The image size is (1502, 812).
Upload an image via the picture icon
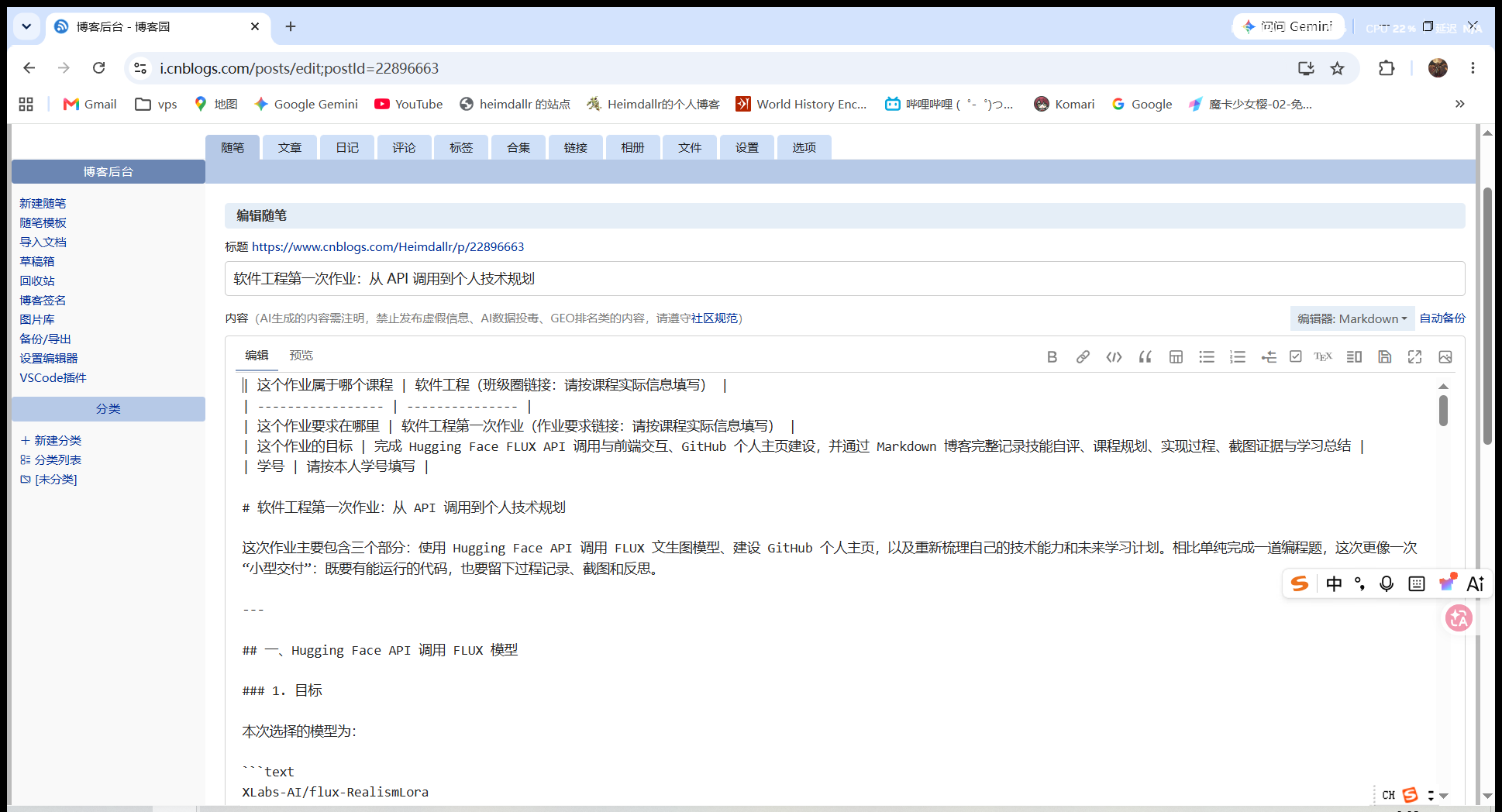pos(1445,356)
